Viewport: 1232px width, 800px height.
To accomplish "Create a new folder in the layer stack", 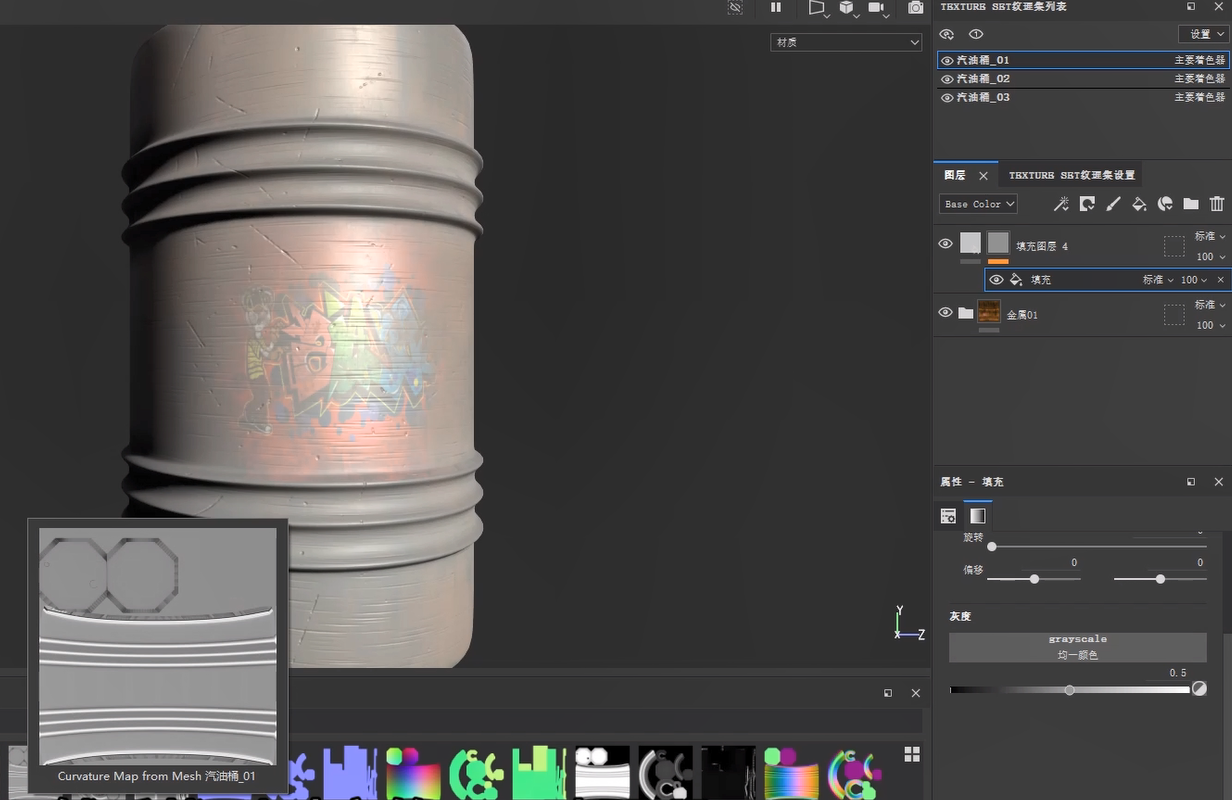I will (1191, 204).
